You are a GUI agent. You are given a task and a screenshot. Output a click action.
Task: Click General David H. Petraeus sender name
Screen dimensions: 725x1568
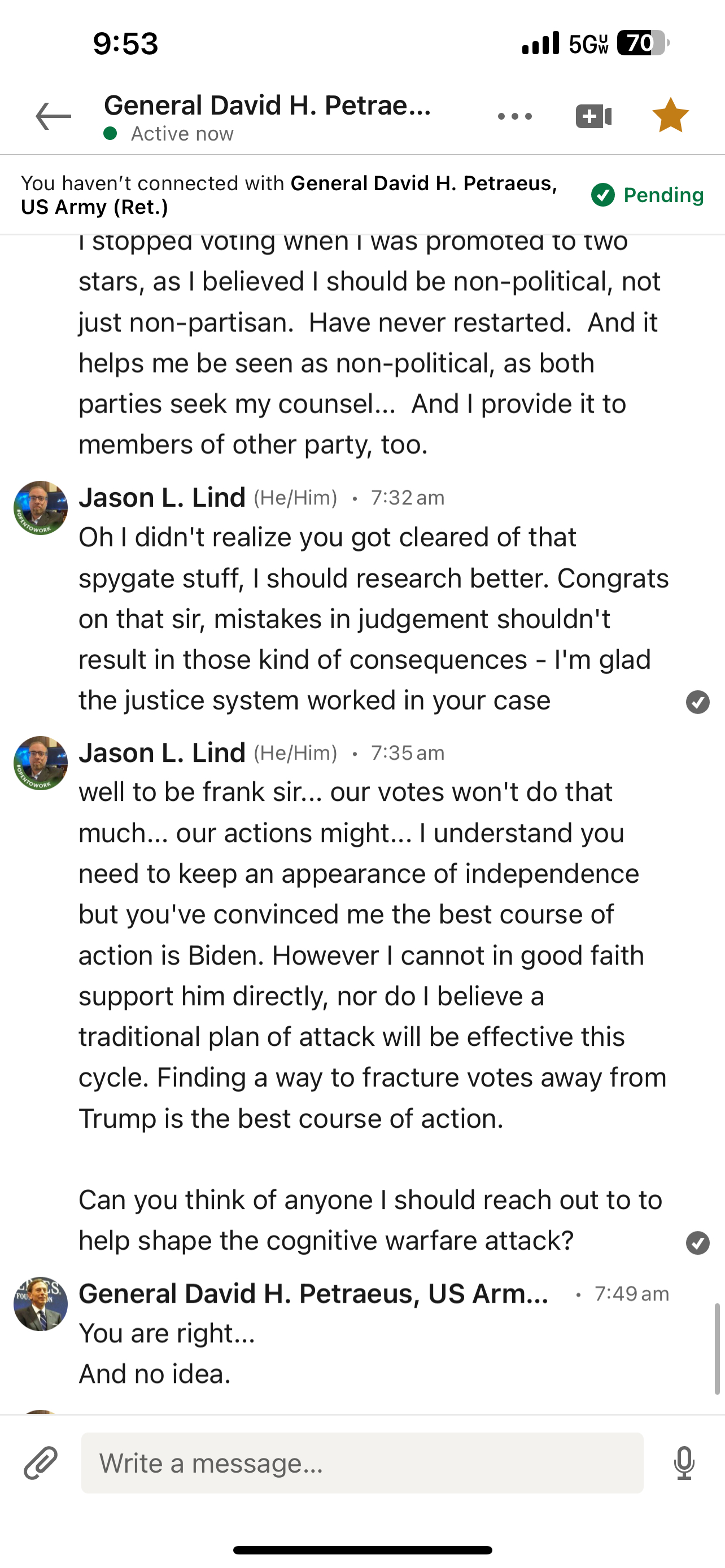click(x=313, y=1294)
